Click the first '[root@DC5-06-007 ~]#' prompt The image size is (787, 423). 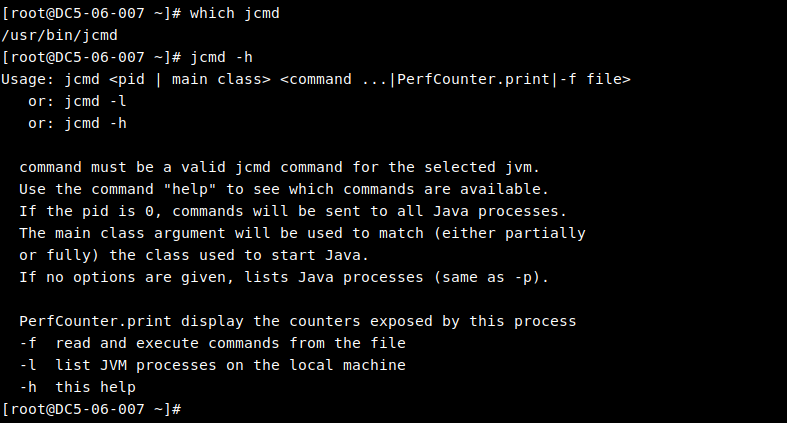91,13
